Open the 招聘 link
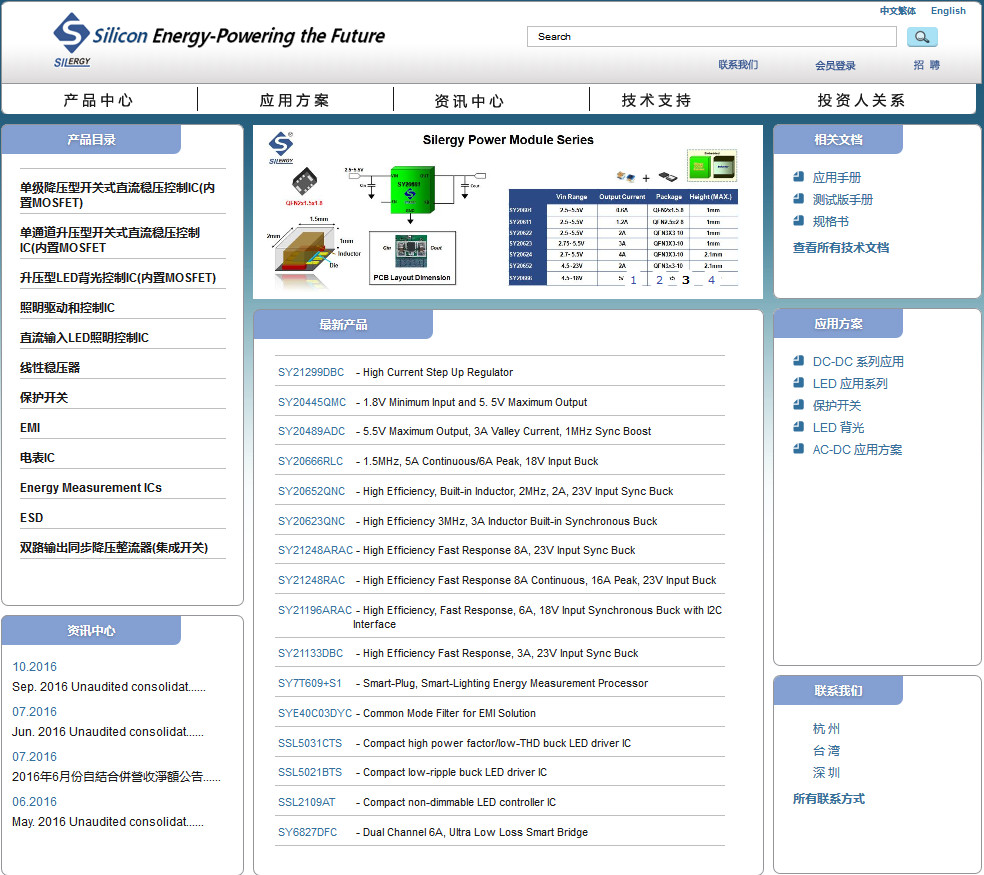984x875 pixels. click(926, 65)
